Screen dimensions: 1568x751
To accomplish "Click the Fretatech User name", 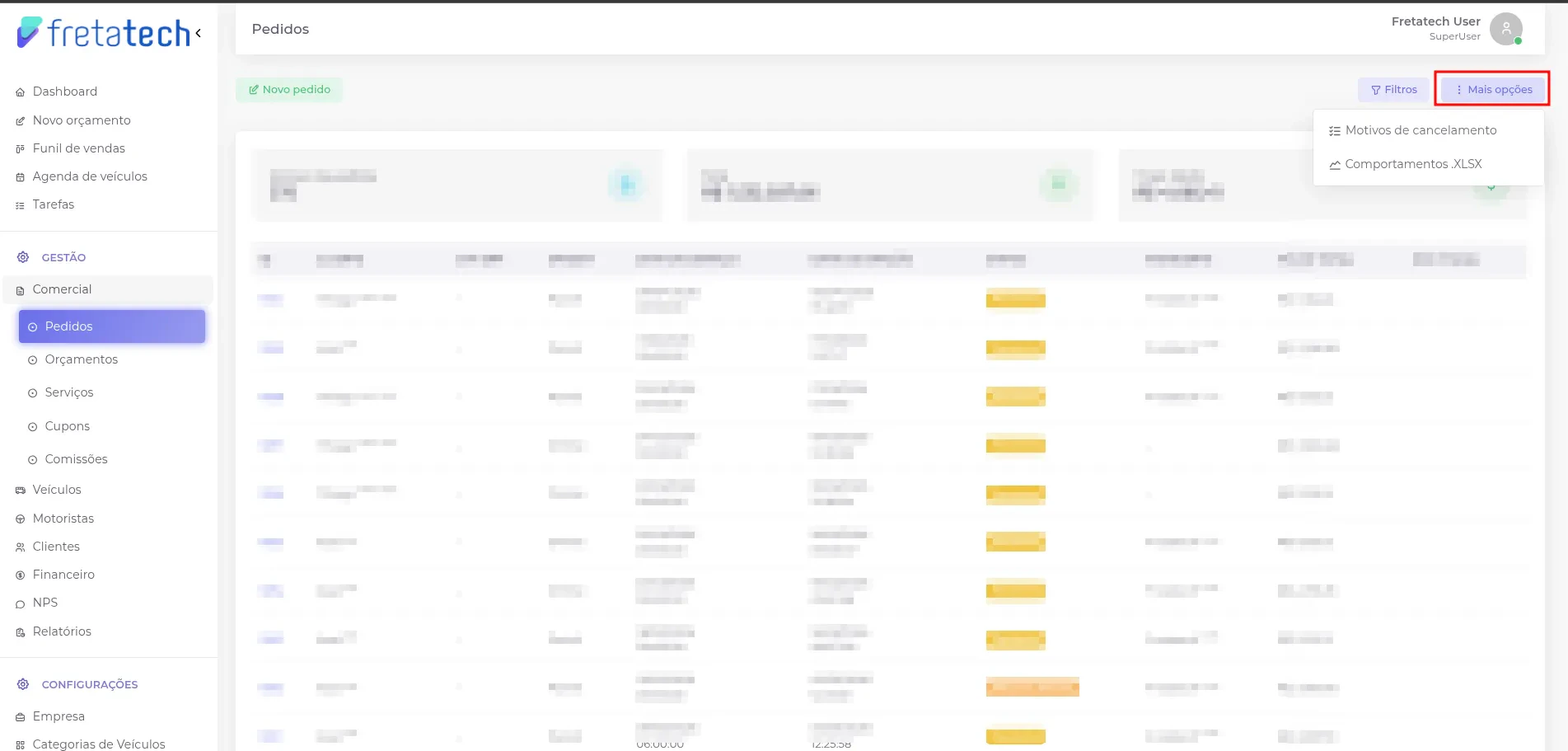I will 1435,21.
